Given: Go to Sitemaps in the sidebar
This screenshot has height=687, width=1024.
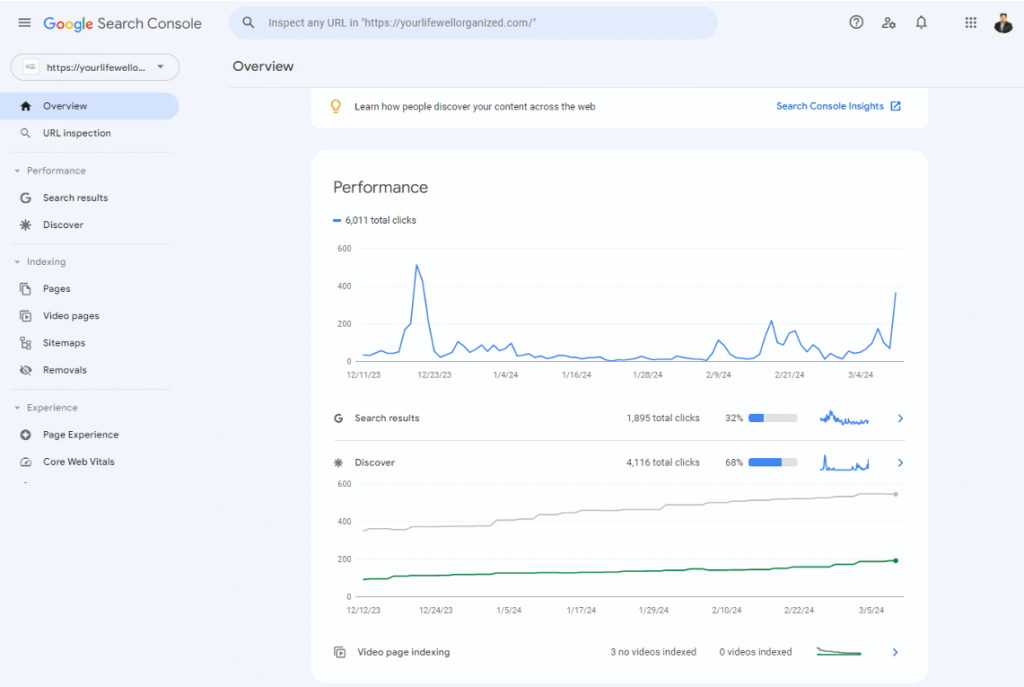Looking at the screenshot, I should (x=64, y=343).
